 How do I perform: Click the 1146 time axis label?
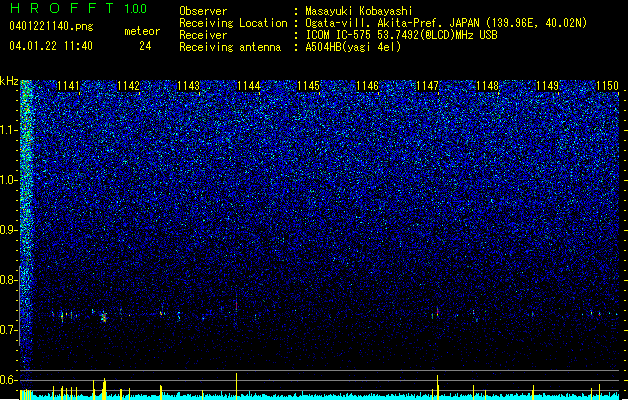tap(367, 86)
